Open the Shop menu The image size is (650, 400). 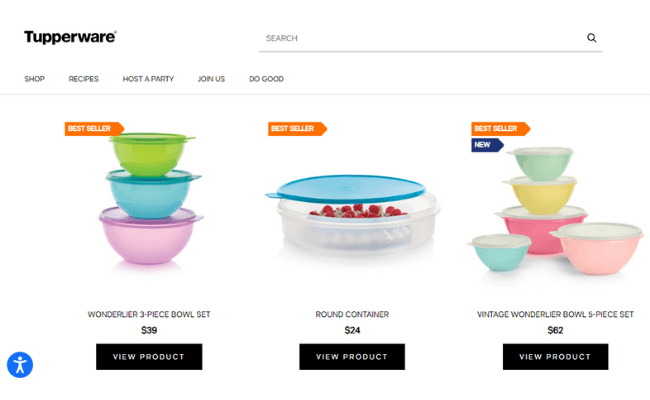coord(34,79)
